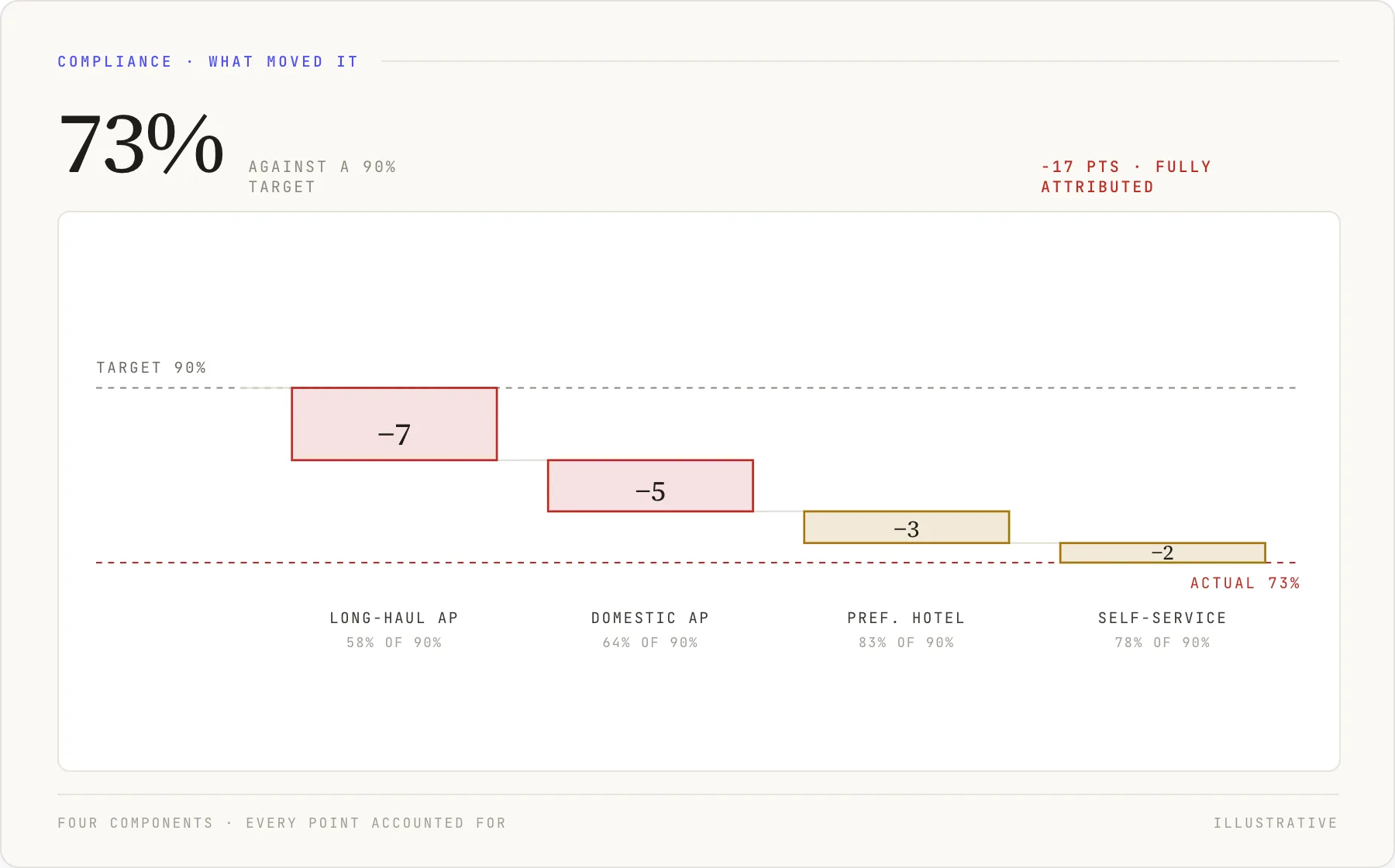Click the '83% OF 90%' sublabel
This screenshot has width=1395, height=868.
pyautogui.click(x=906, y=642)
